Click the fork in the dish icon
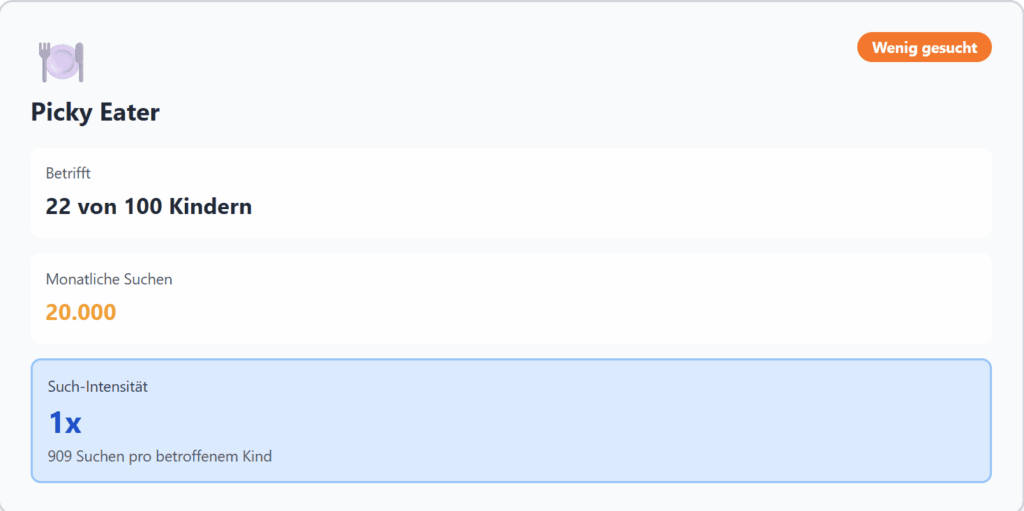 44,60
